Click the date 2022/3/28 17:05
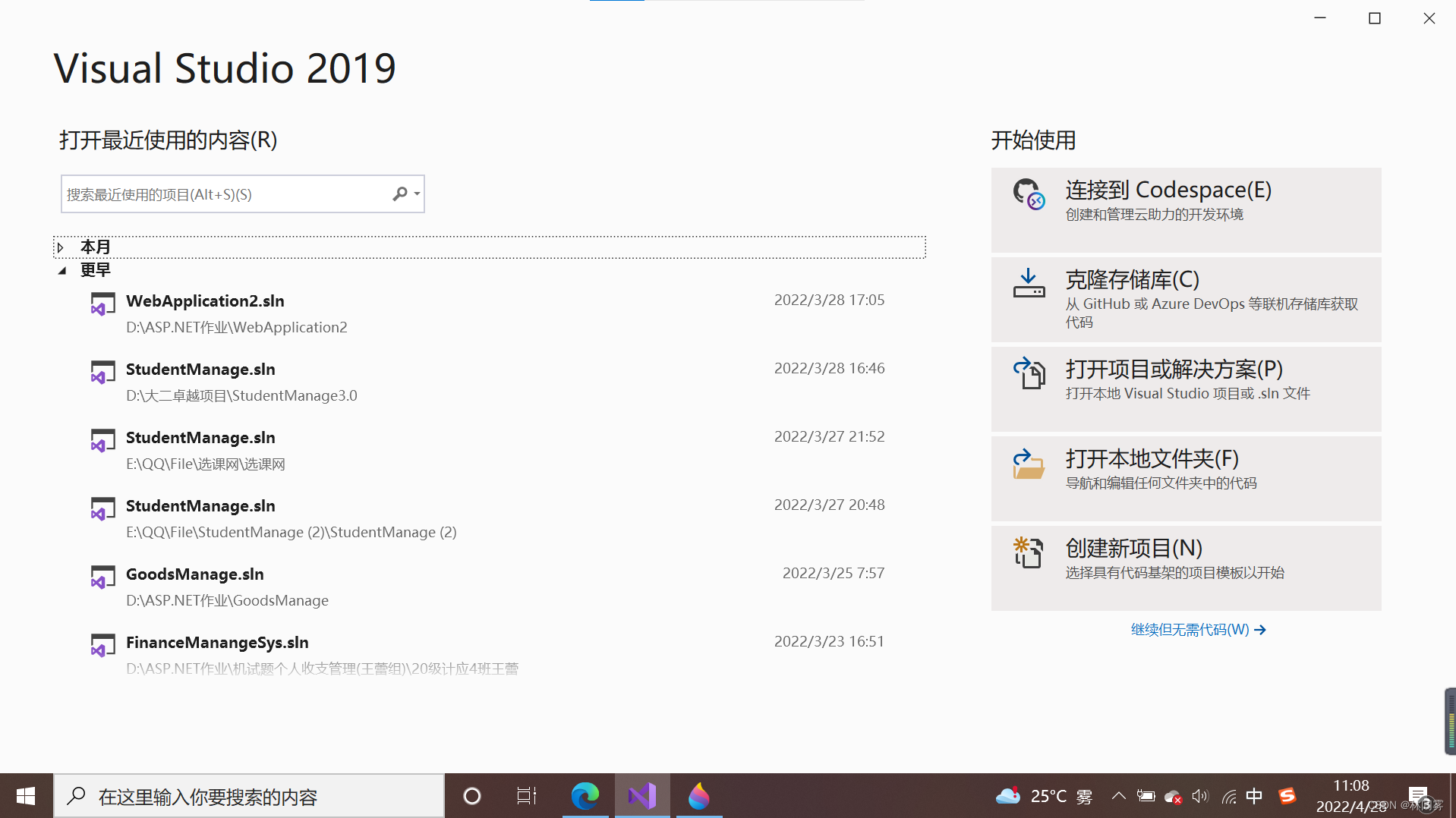The image size is (1456, 818). (x=829, y=300)
